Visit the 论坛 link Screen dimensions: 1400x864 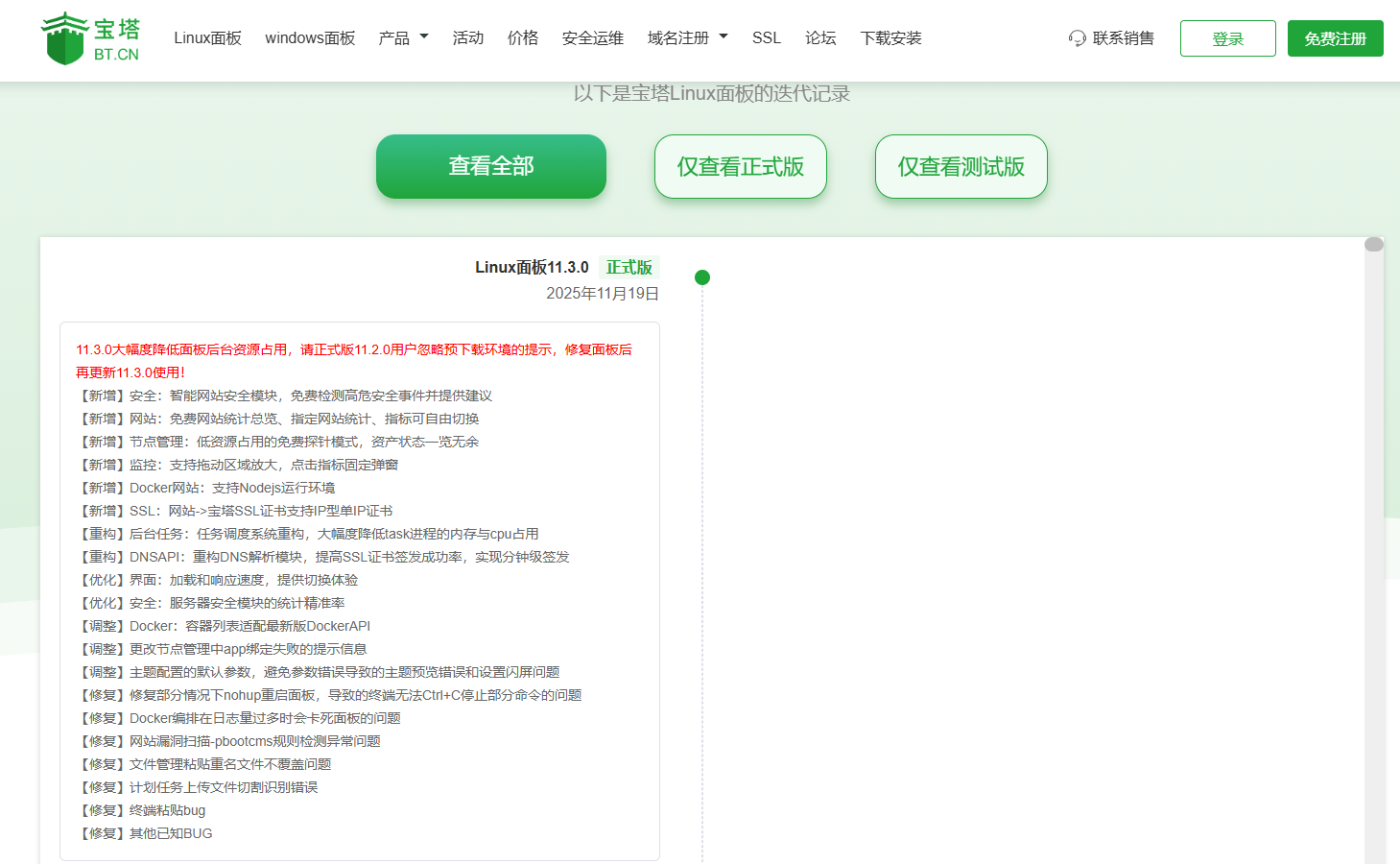click(x=820, y=37)
